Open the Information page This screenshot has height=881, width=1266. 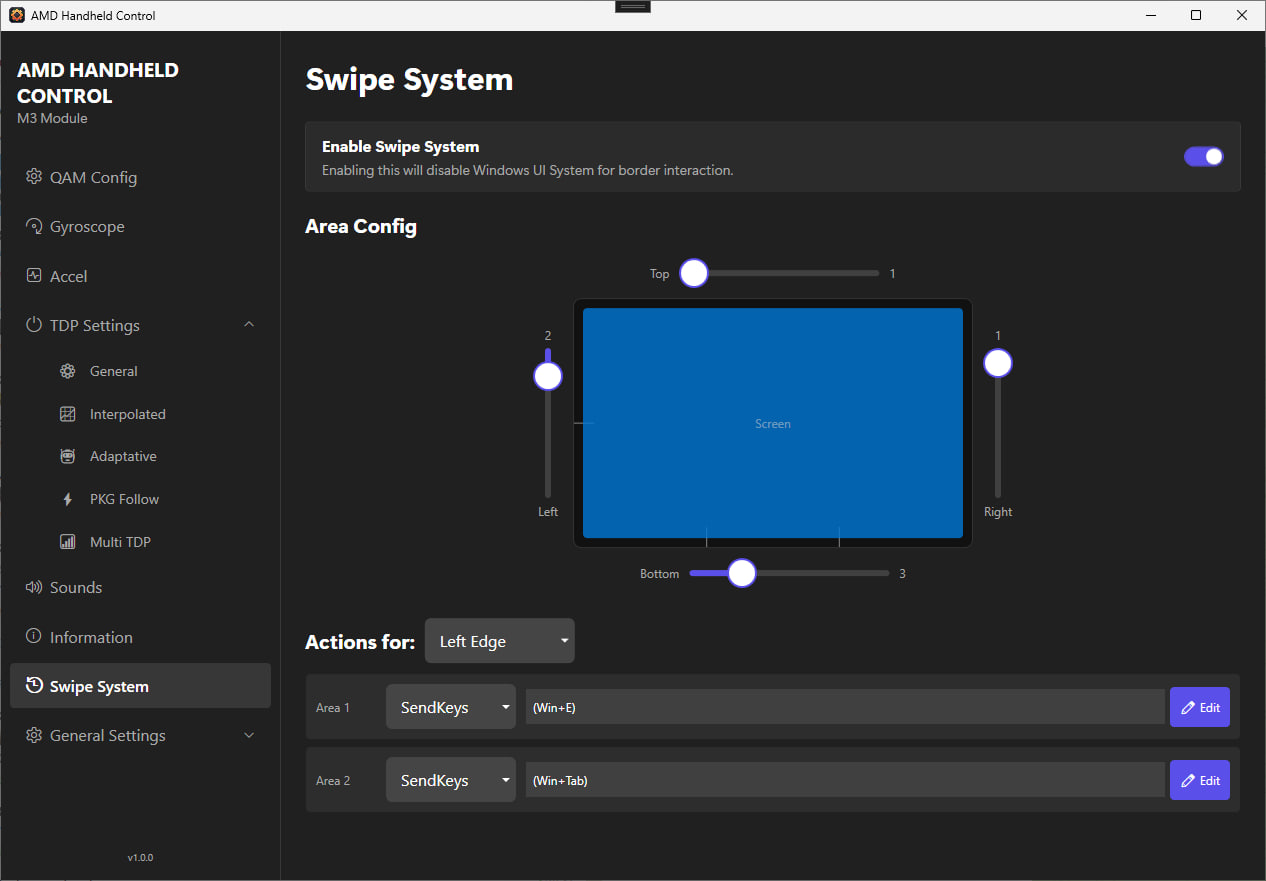pos(140,637)
